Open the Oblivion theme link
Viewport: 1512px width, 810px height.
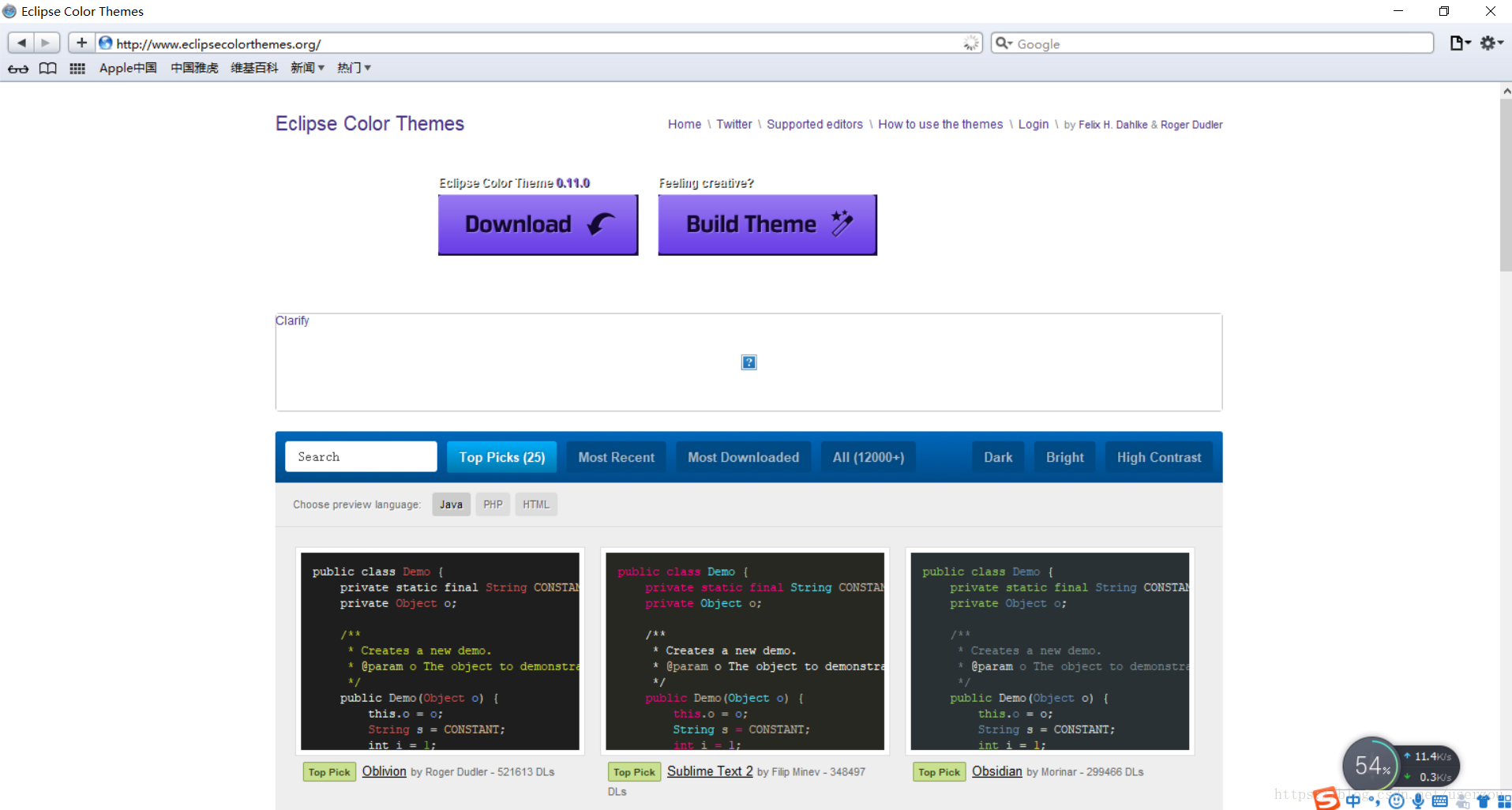(x=384, y=771)
